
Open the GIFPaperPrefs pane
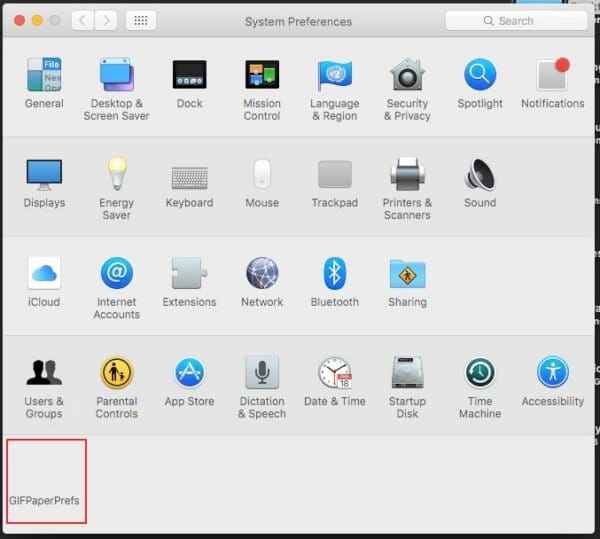(46, 481)
